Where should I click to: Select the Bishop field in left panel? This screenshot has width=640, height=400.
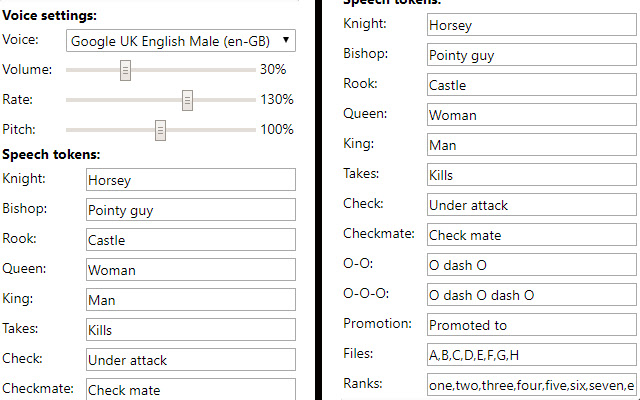coord(191,209)
